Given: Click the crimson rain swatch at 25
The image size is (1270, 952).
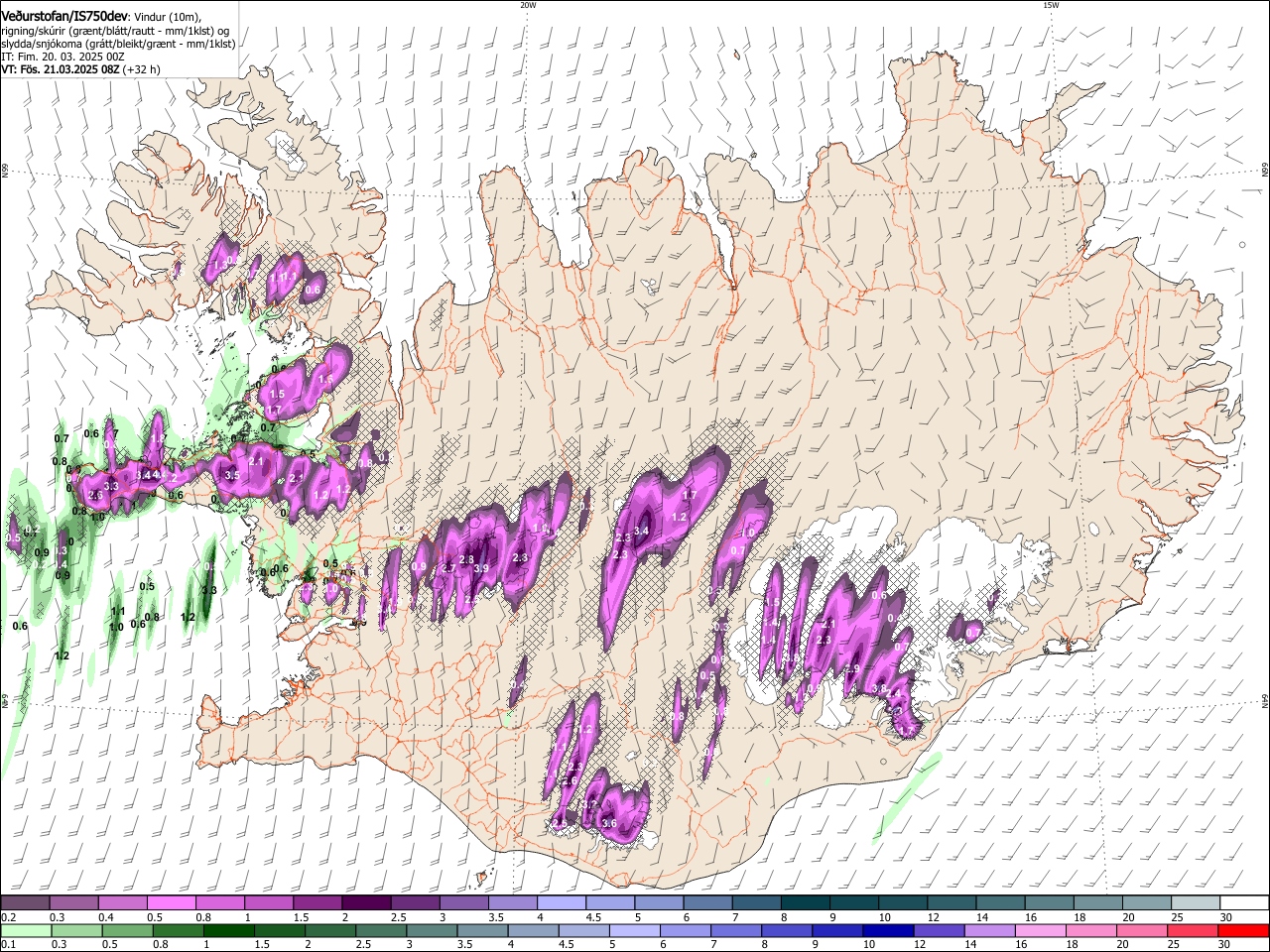Looking at the screenshot, I should (x=1195, y=930).
